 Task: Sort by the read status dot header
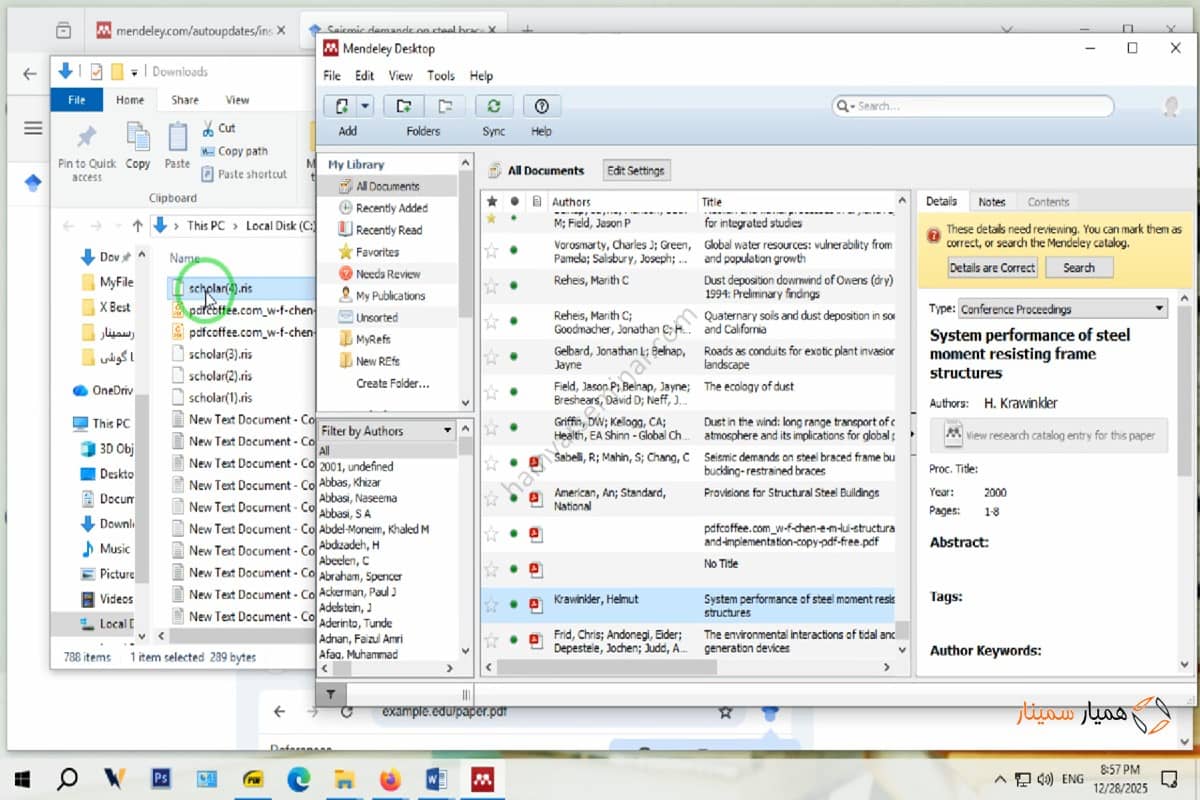tap(514, 201)
